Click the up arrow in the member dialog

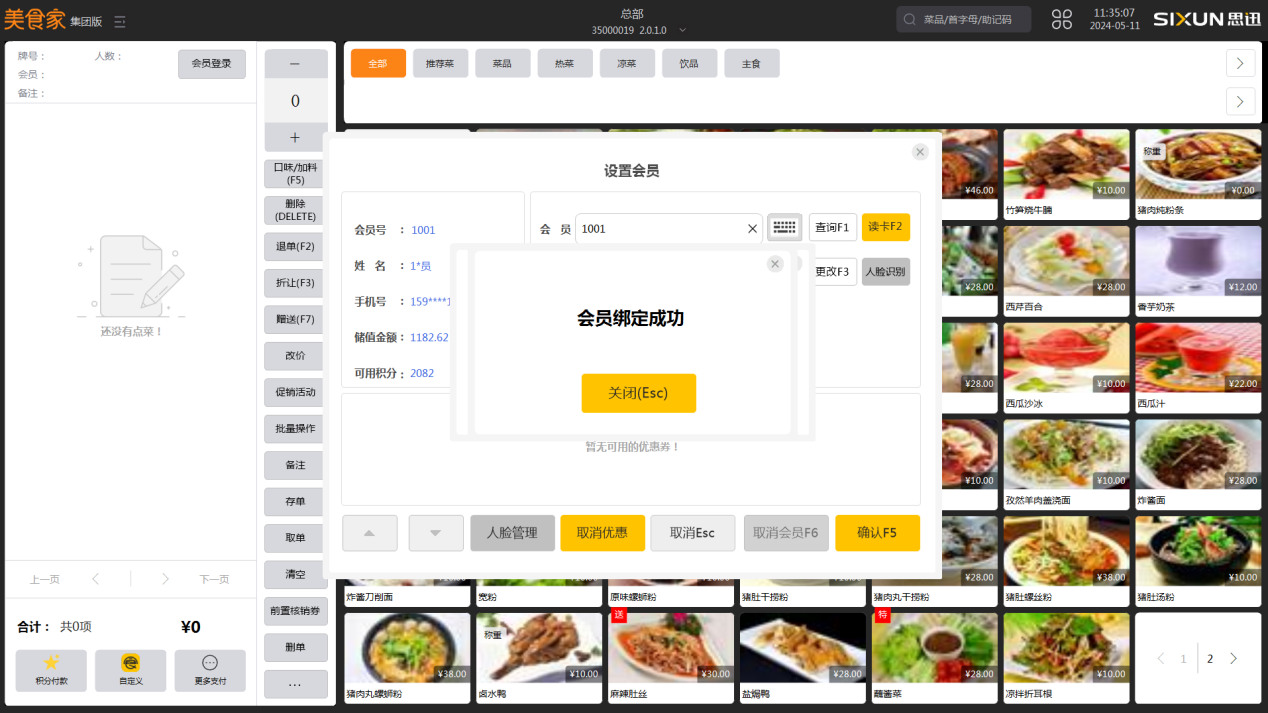click(x=369, y=533)
